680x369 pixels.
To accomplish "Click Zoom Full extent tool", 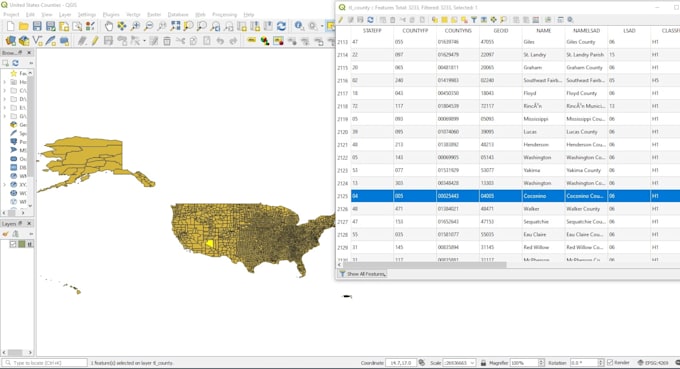I will [x=175, y=26].
